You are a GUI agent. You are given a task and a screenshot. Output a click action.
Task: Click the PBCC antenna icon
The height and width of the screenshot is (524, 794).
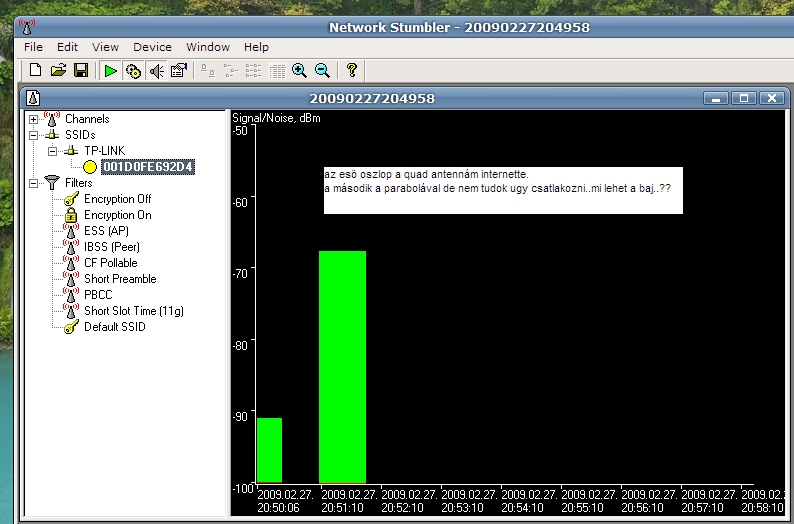[71, 295]
